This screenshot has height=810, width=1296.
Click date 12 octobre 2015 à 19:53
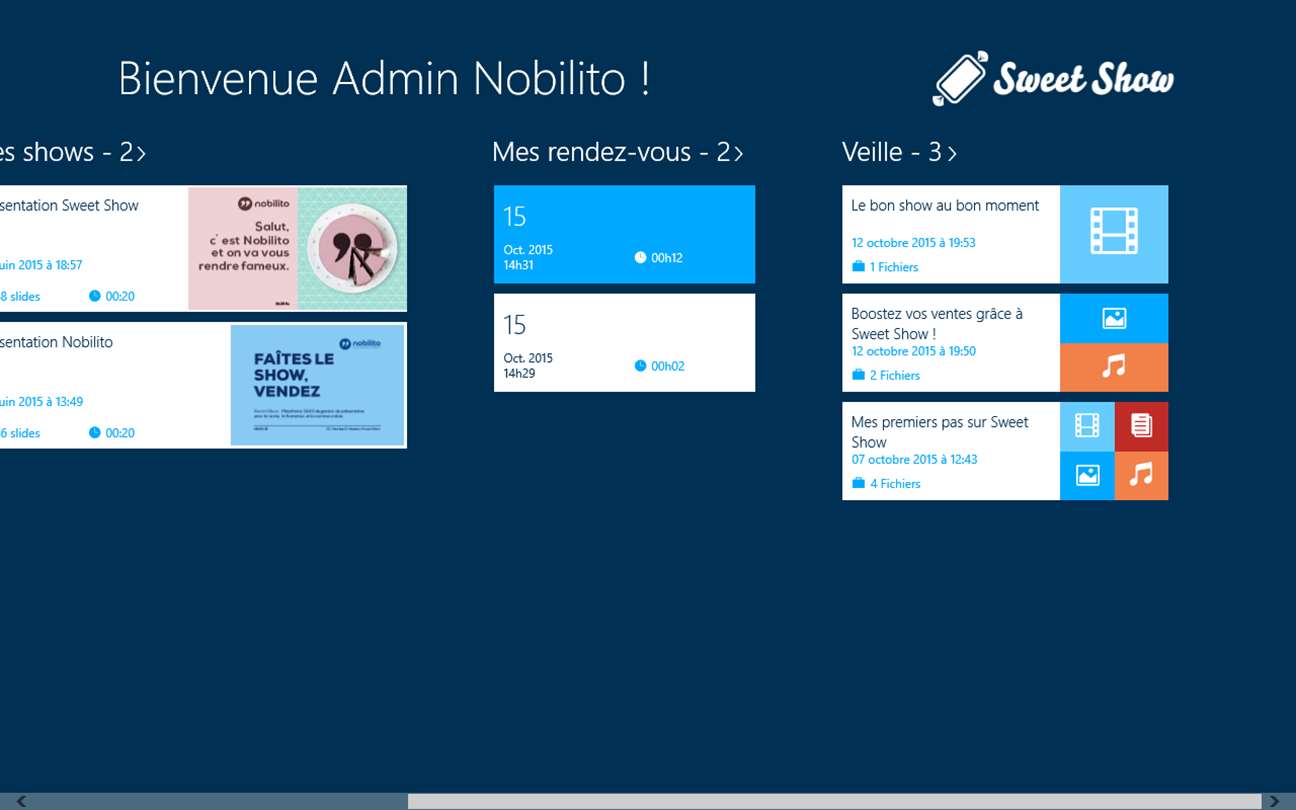(x=913, y=242)
